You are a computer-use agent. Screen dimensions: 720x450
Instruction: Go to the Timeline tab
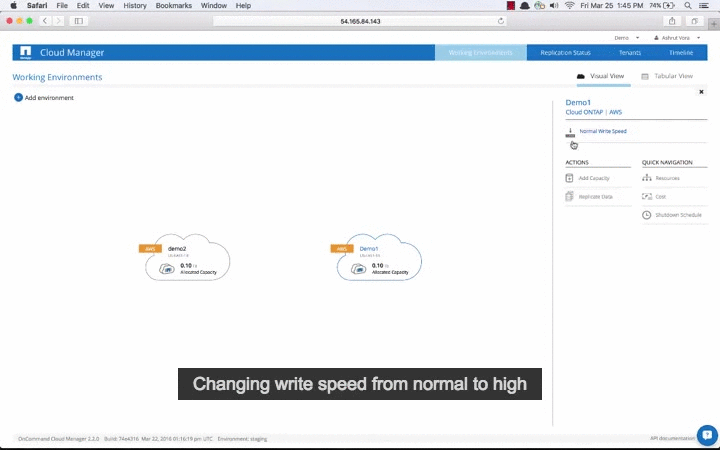pyautogui.click(x=681, y=52)
